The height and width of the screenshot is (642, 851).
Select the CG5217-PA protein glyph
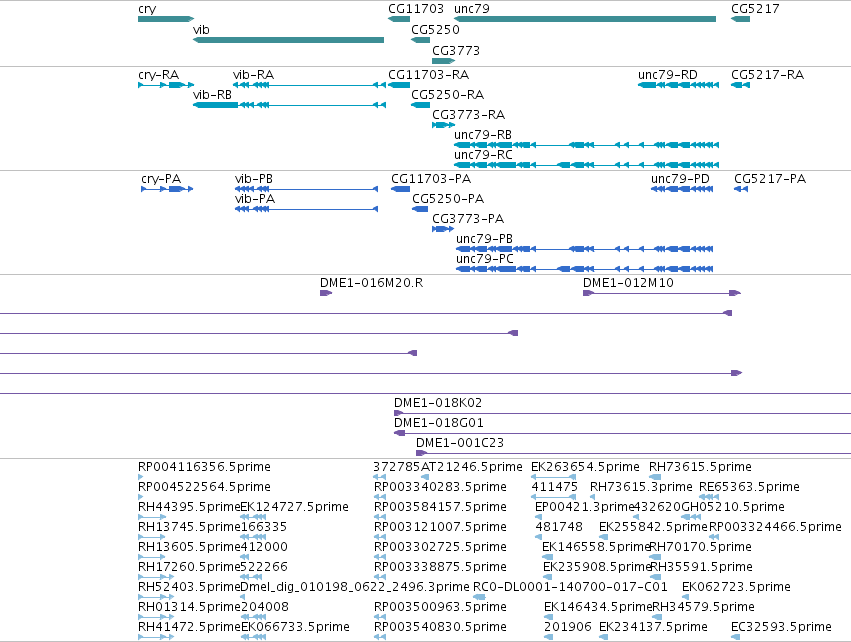[741, 189]
